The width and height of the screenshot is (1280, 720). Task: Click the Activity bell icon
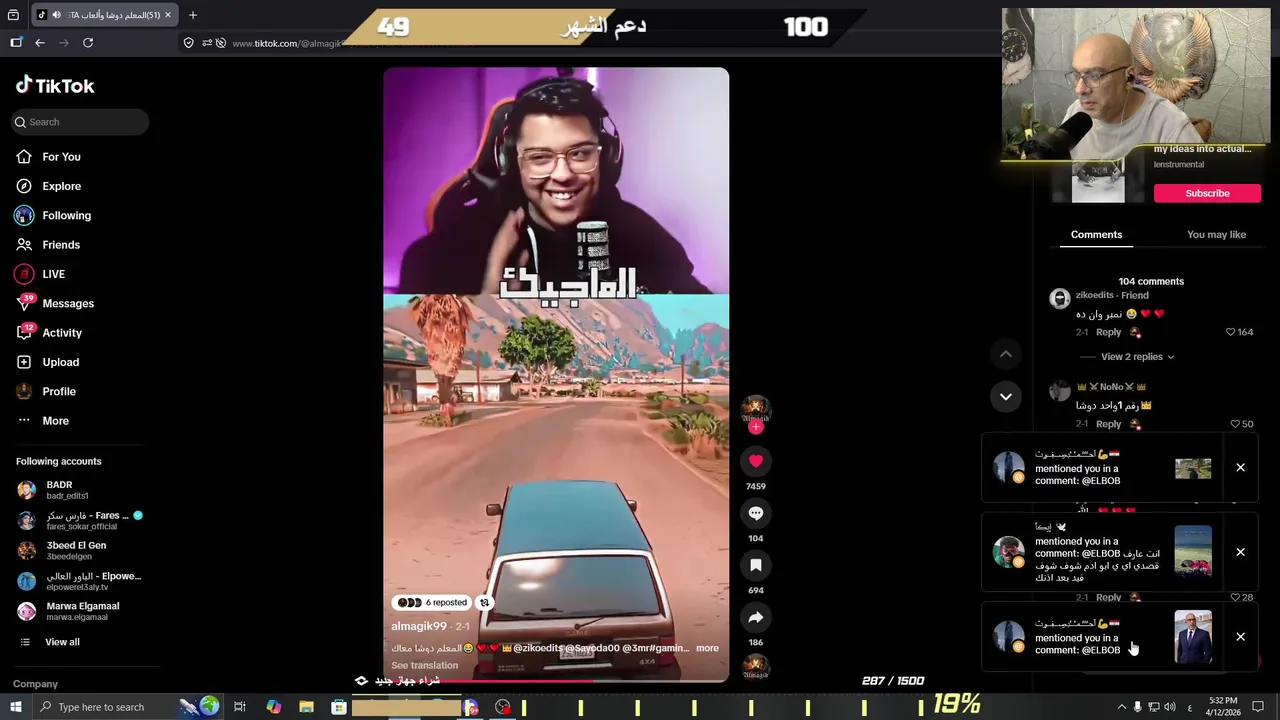pos(24,333)
